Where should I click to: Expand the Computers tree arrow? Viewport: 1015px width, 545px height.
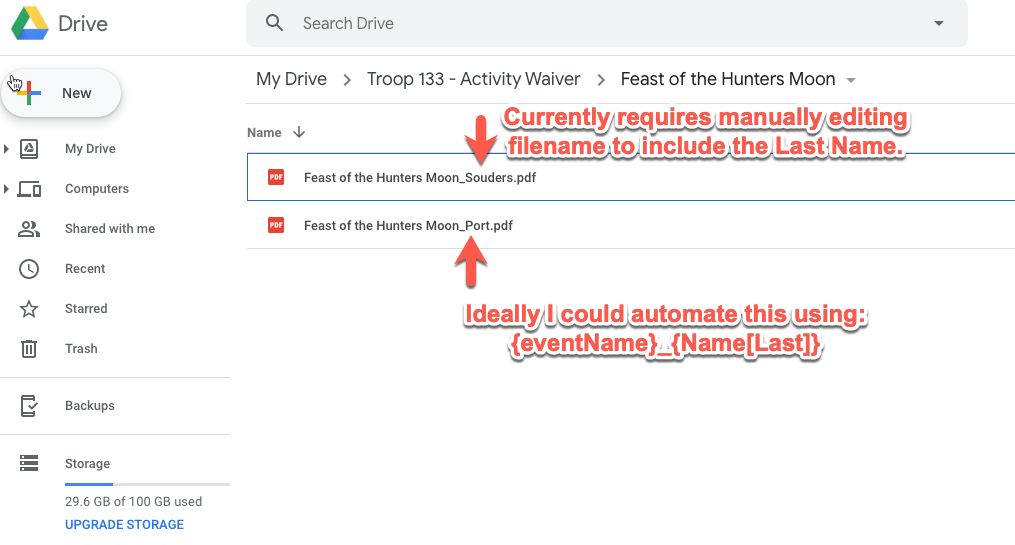7,189
